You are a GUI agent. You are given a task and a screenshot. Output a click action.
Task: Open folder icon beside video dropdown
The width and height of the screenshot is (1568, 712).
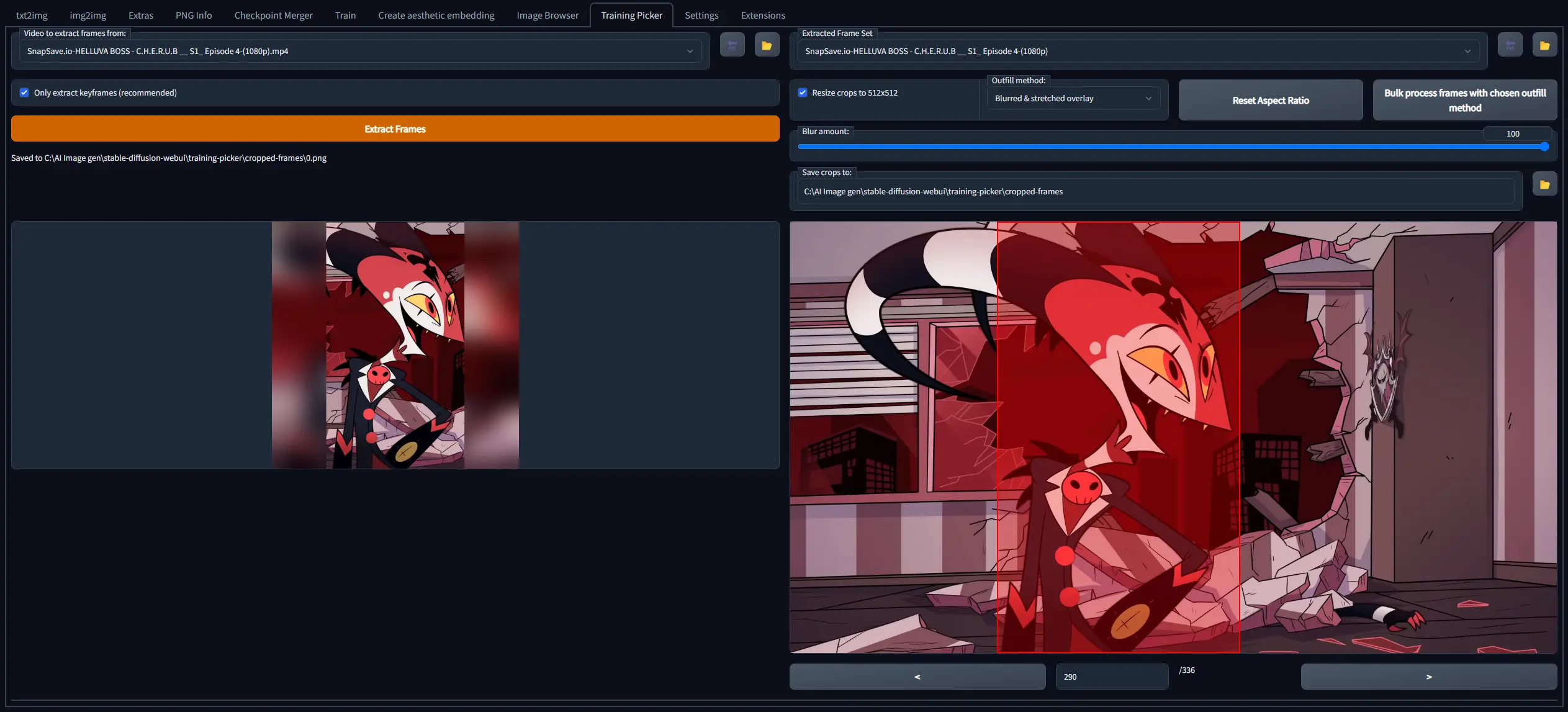pyautogui.click(x=767, y=45)
